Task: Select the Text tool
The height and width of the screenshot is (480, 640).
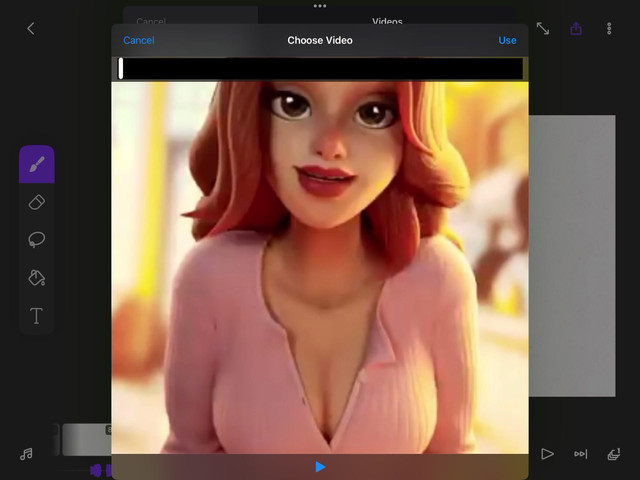Action: pyautogui.click(x=37, y=316)
